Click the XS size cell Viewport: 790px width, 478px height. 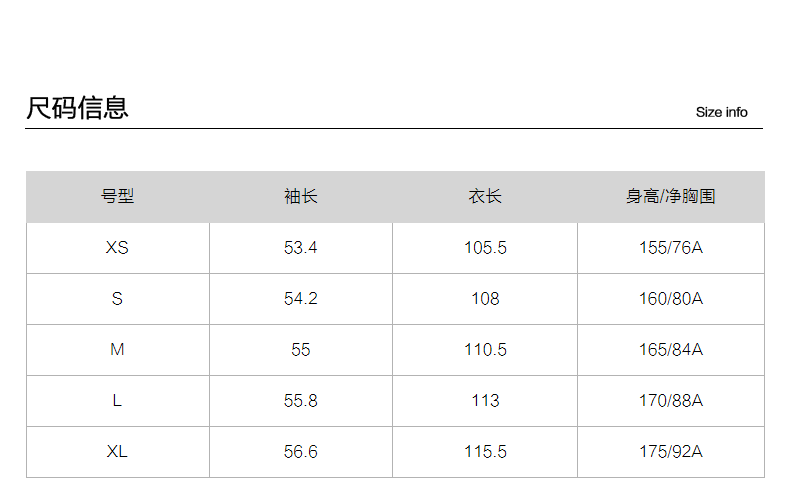(117, 247)
